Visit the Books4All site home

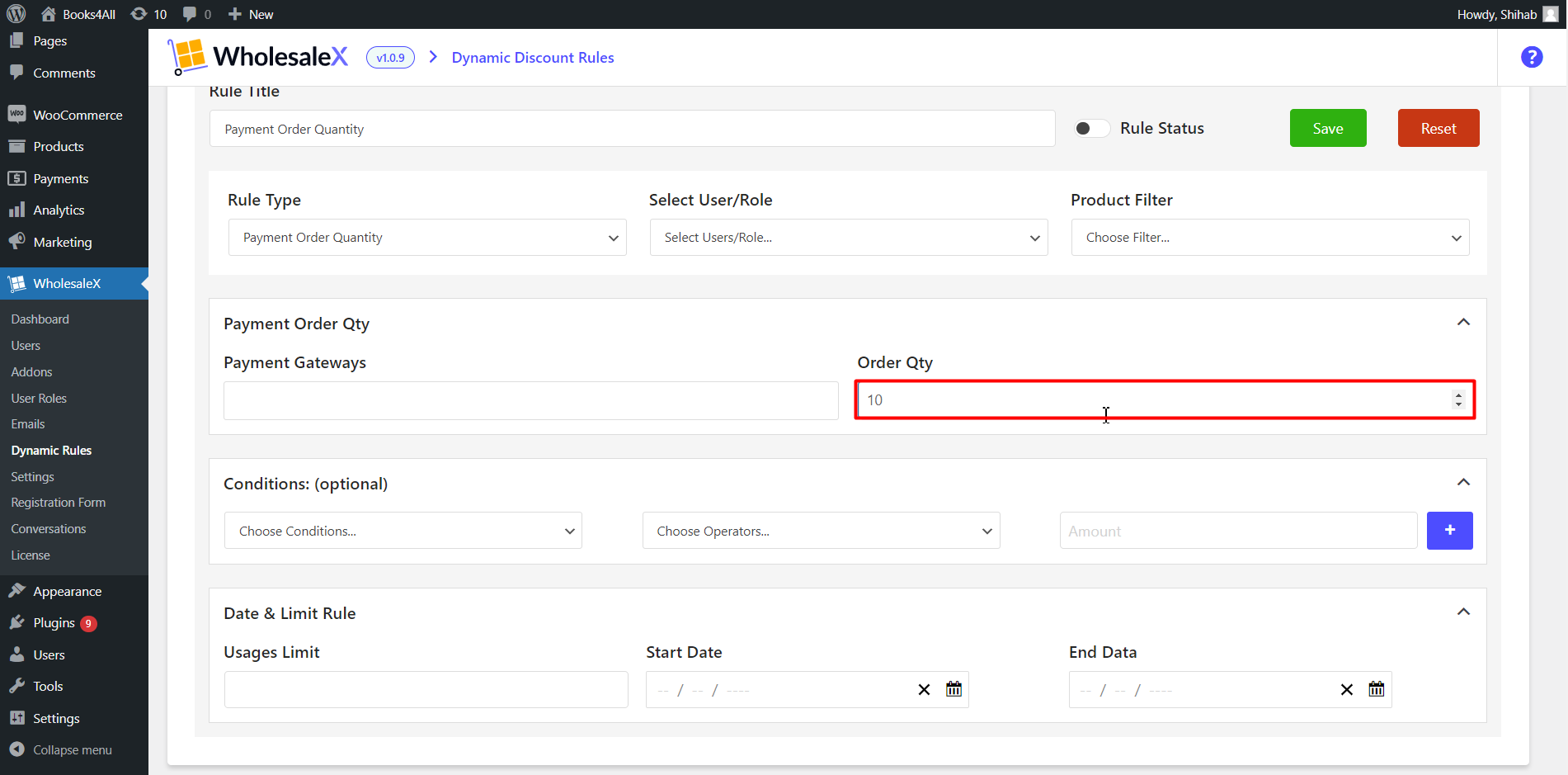tap(78, 14)
